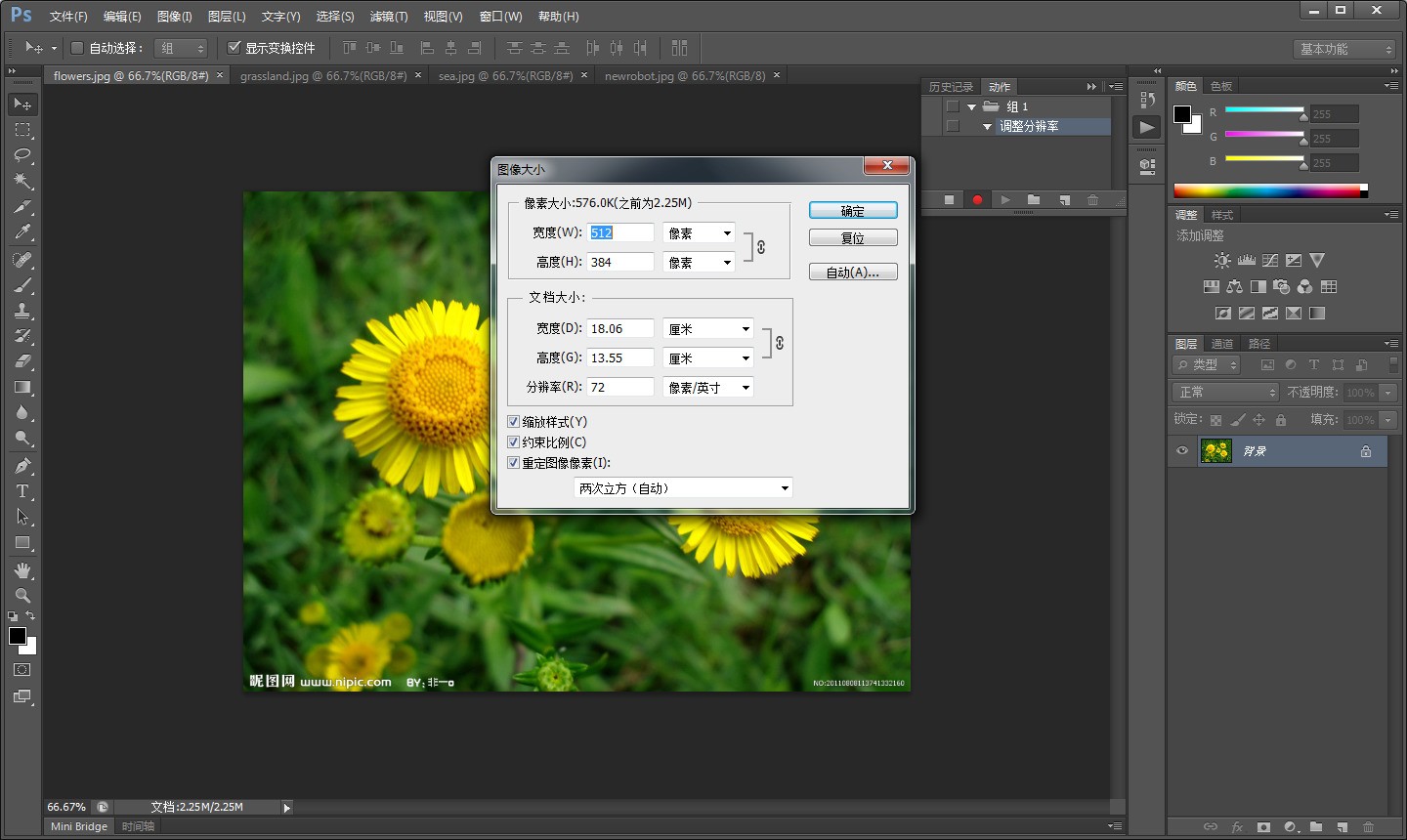
Task: Uncheck the 显示变换控件 checkbox
Action: point(234,48)
